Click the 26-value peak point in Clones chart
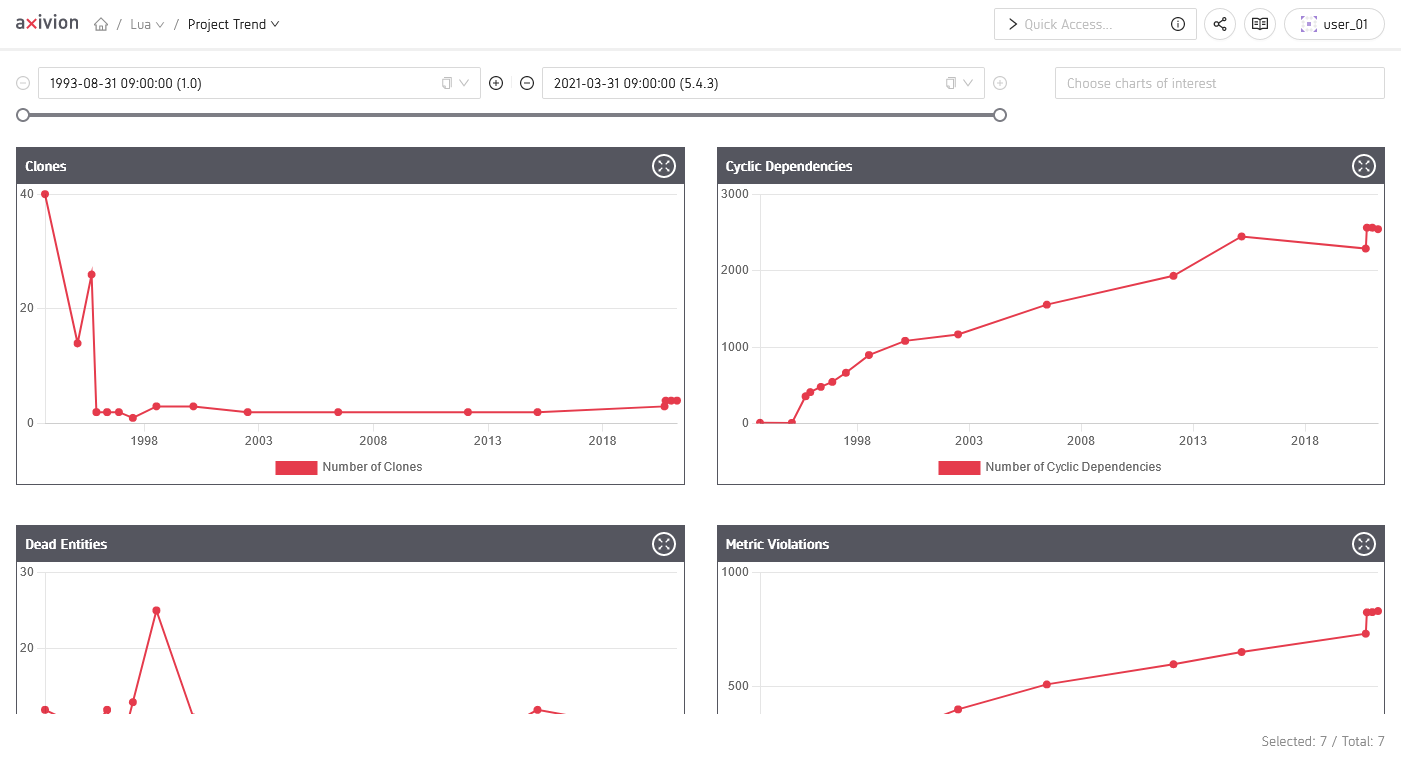 [x=91, y=274]
